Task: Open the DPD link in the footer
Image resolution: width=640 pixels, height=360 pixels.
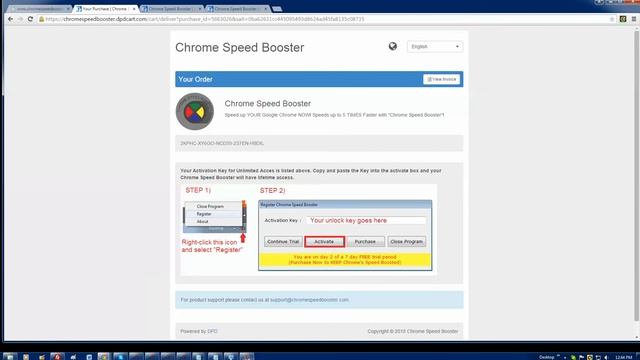Action: [212, 331]
